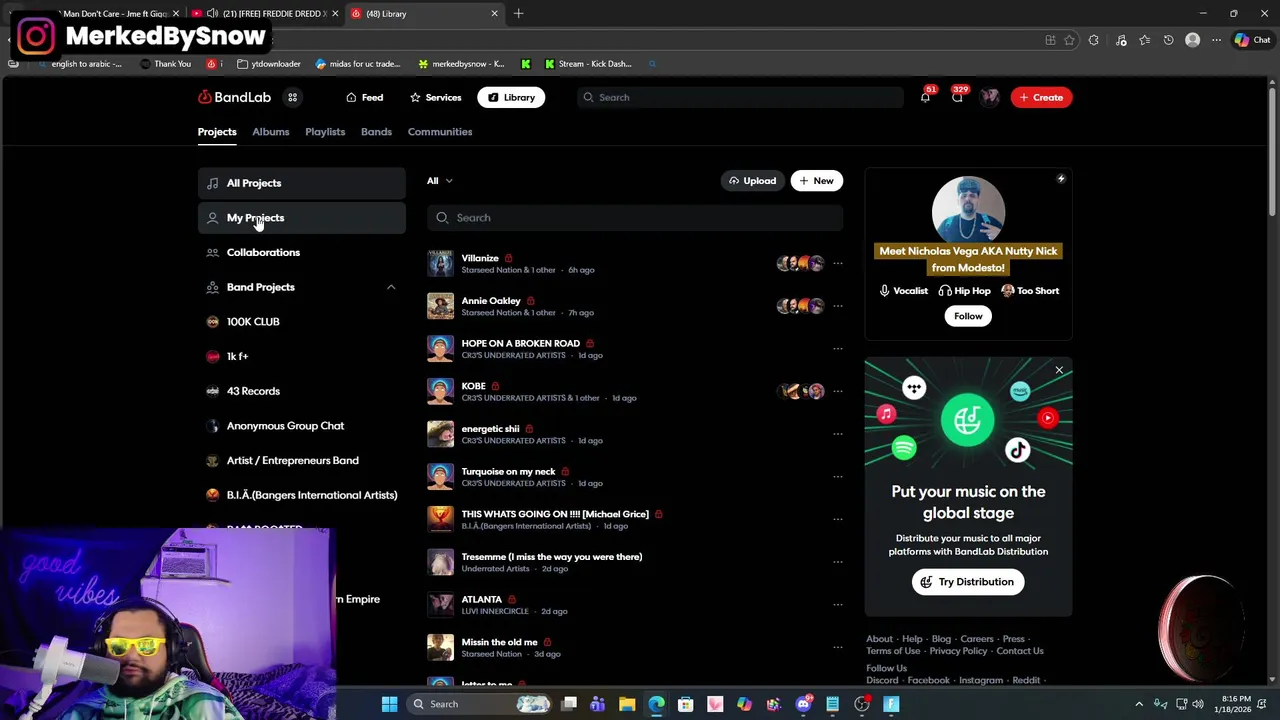Open the browser settings and more menu
The width and height of the screenshot is (1280, 720).
point(1216,40)
